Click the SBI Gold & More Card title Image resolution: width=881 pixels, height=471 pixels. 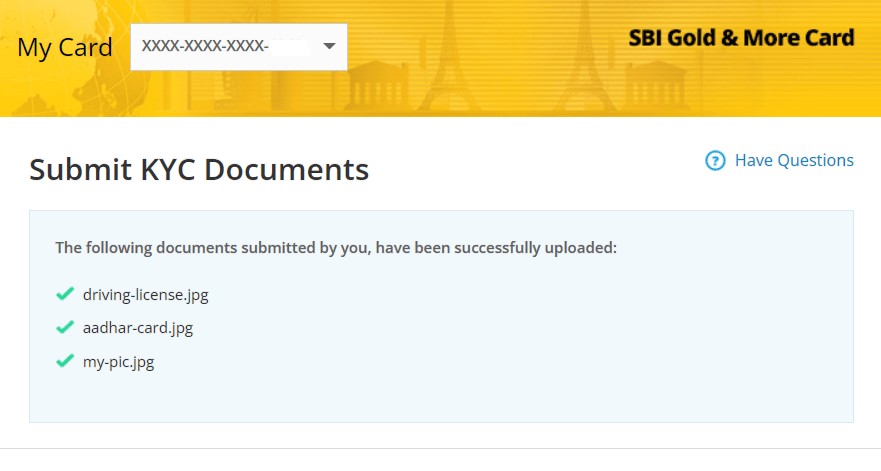[741, 39]
